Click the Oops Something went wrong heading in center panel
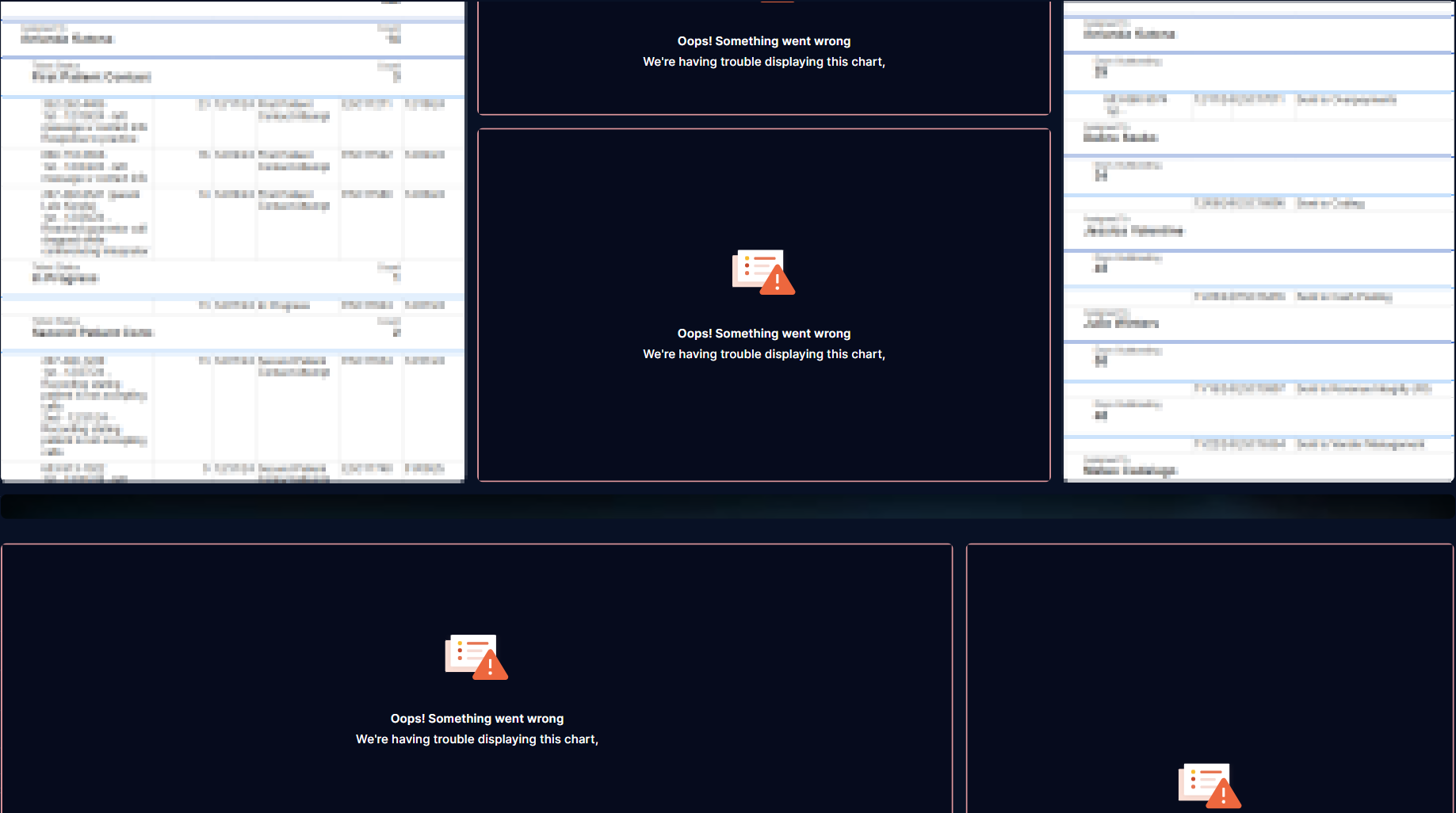Viewport: 1456px width, 813px height. (x=763, y=333)
